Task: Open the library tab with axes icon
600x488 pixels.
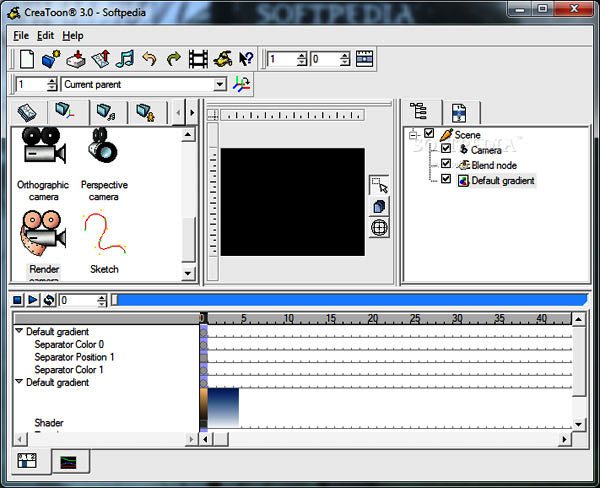Action: 64,112
